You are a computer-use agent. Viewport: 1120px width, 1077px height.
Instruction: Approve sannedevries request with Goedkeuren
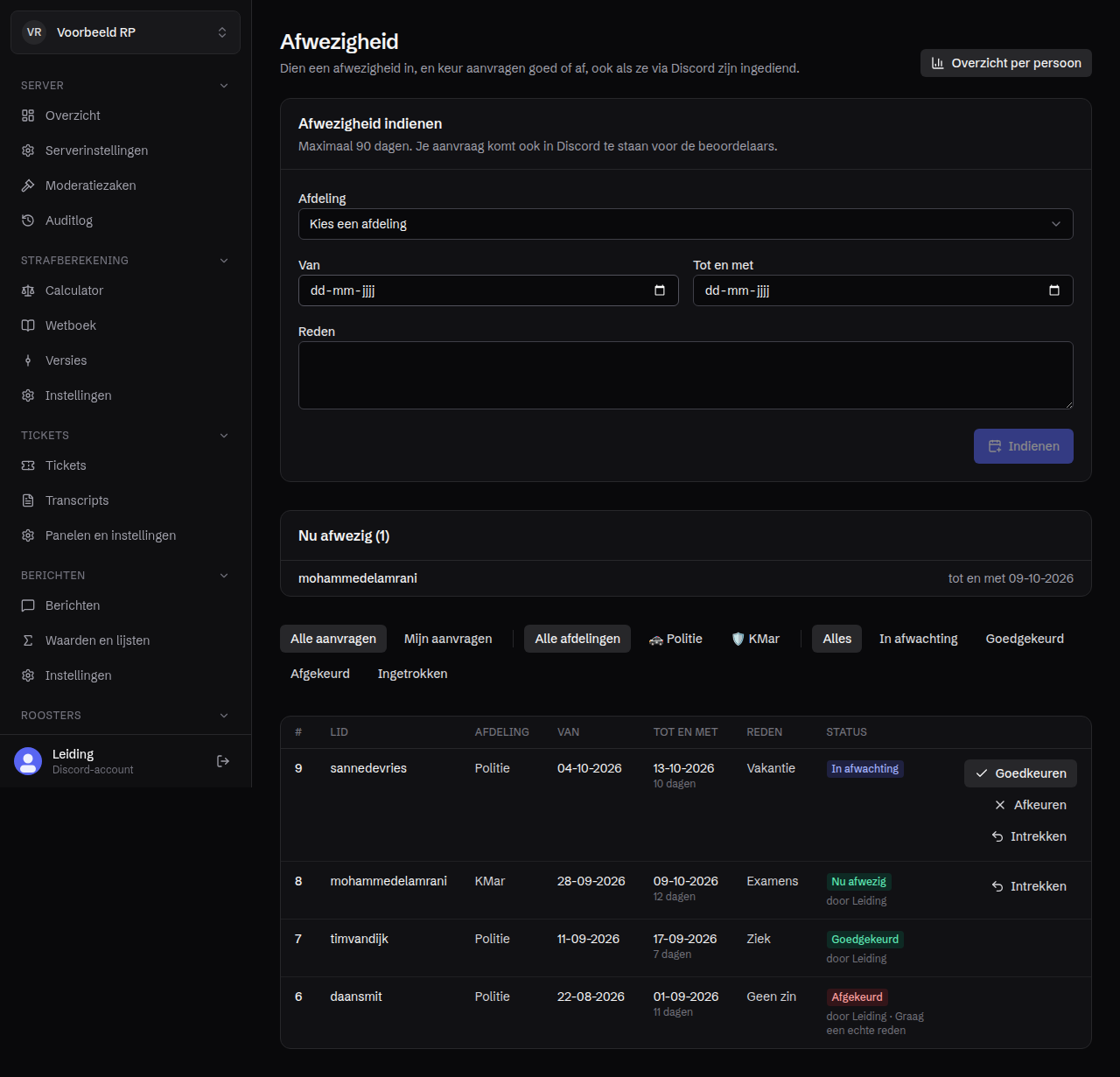(1020, 773)
